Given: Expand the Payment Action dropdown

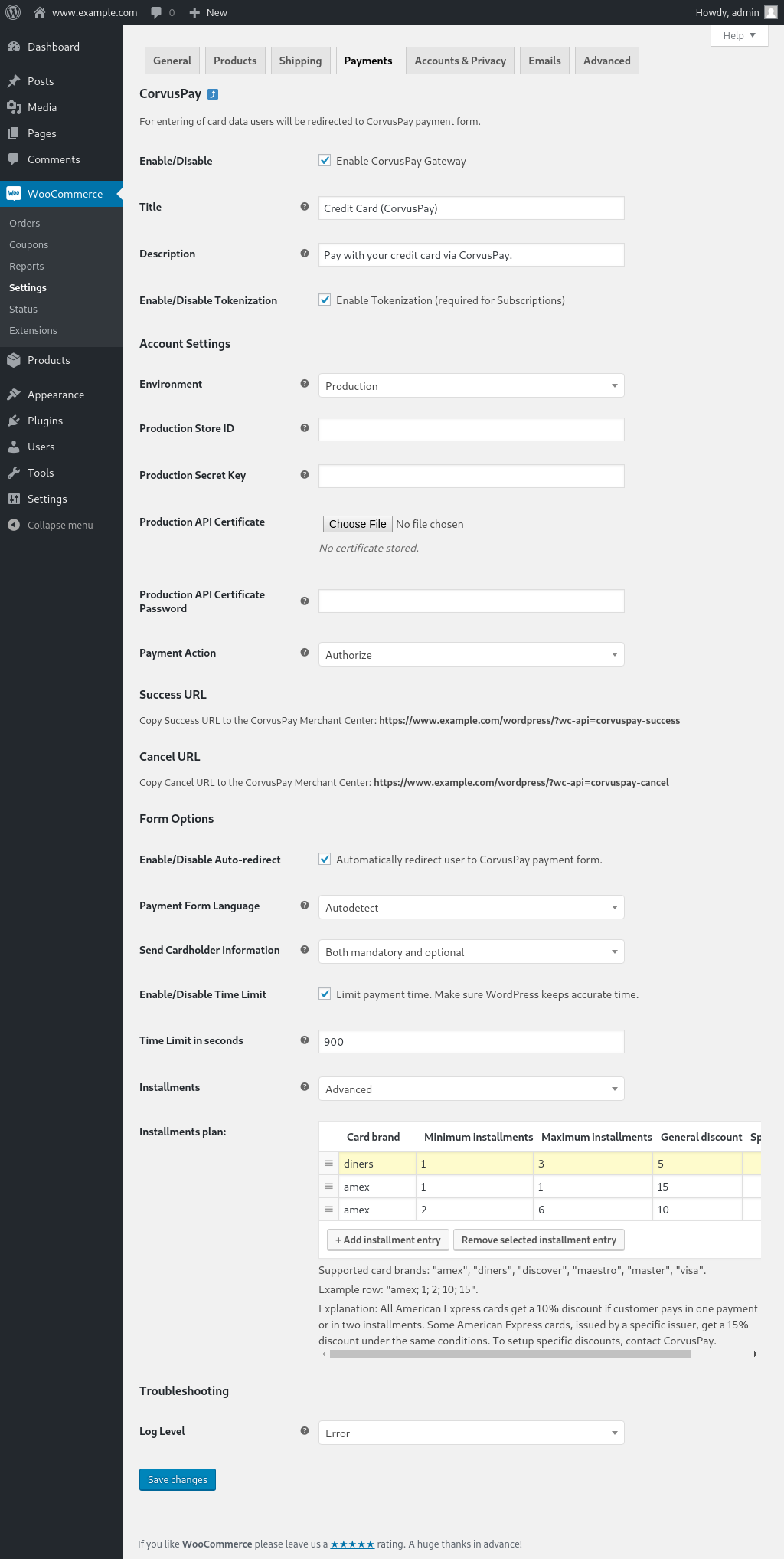Looking at the screenshot, I should coord(471,654).
